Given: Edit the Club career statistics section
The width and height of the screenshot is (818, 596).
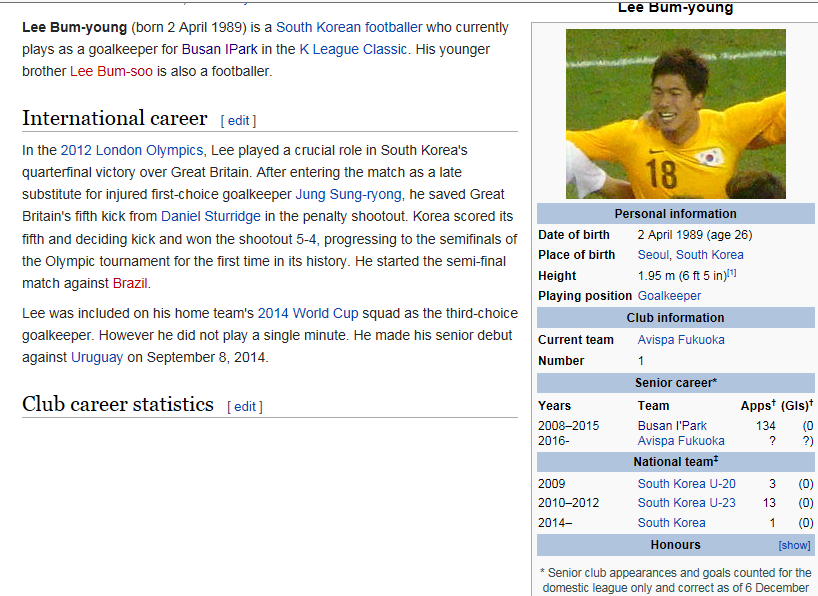Looking at the screenshot, I should coord(245,407).
